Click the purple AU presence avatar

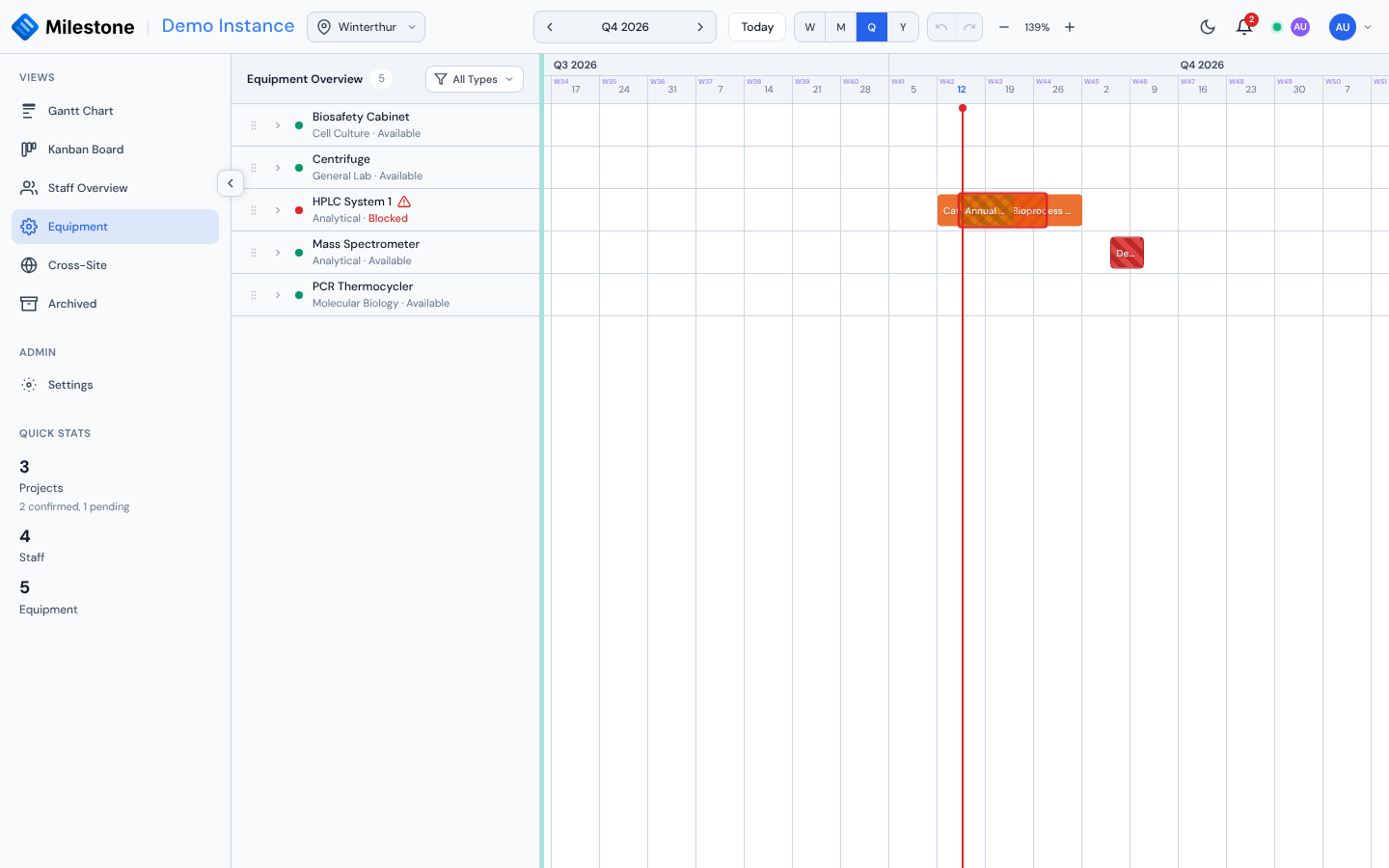[x=1300, y=27]
